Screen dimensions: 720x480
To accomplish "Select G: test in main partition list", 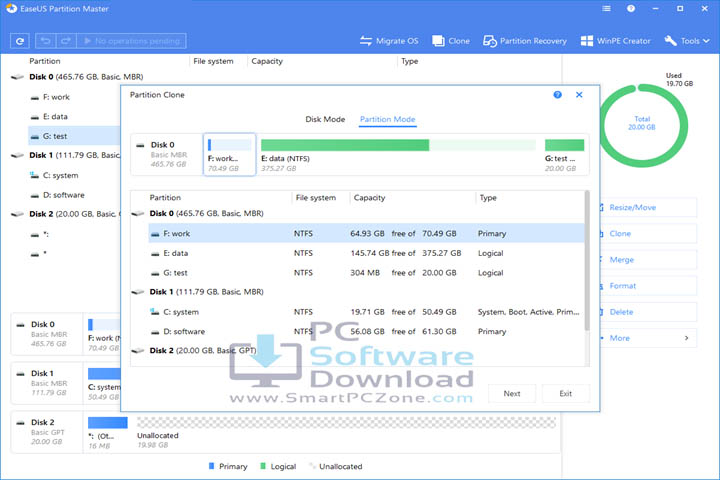I will click(x=74, y=136).
